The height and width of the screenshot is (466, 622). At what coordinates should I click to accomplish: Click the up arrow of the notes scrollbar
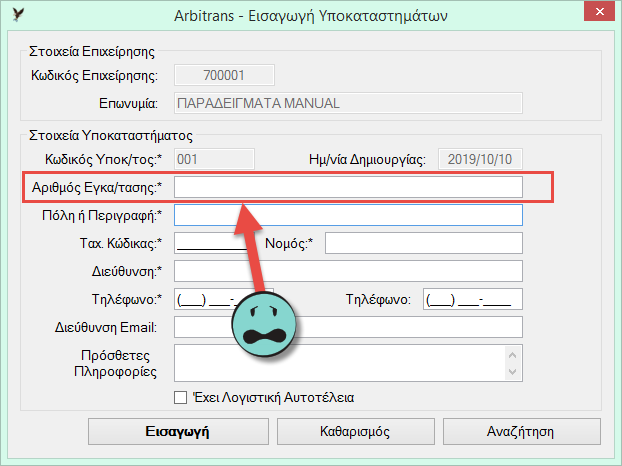(x=513, y=355)
